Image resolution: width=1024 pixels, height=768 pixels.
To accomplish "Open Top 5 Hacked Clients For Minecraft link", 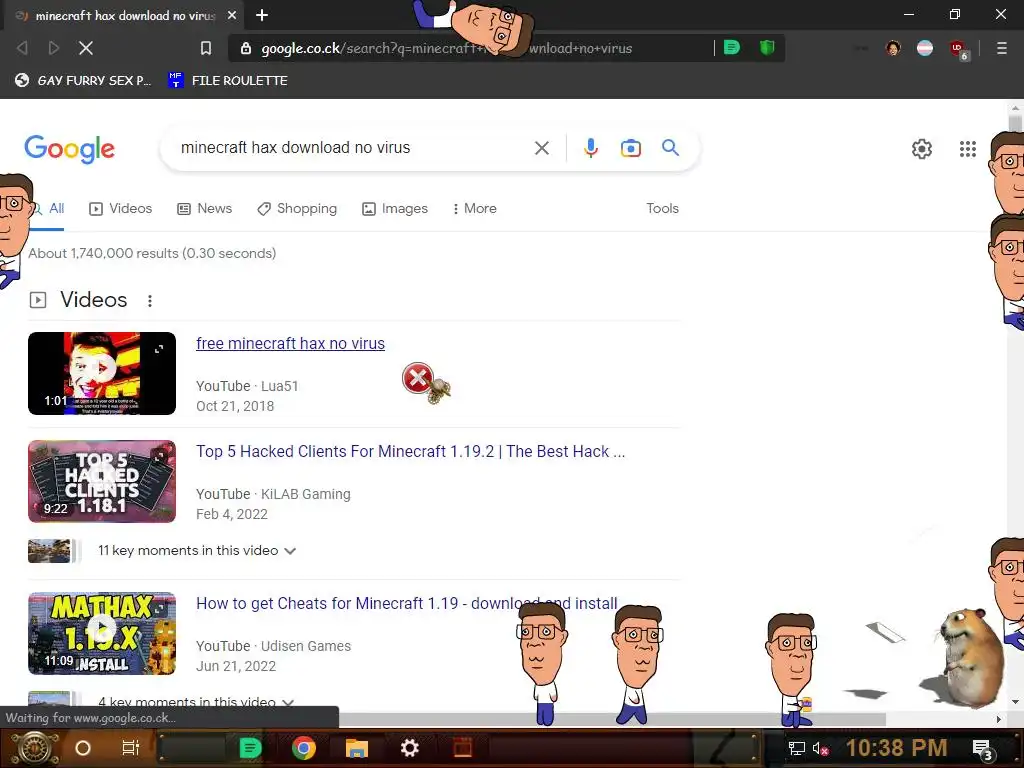I will point(410,451).
